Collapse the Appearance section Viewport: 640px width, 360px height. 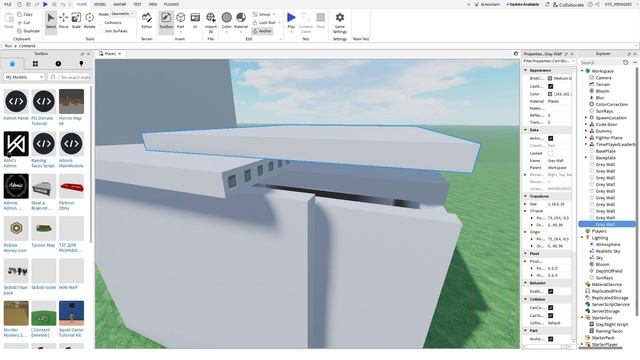tap(525, 70)
